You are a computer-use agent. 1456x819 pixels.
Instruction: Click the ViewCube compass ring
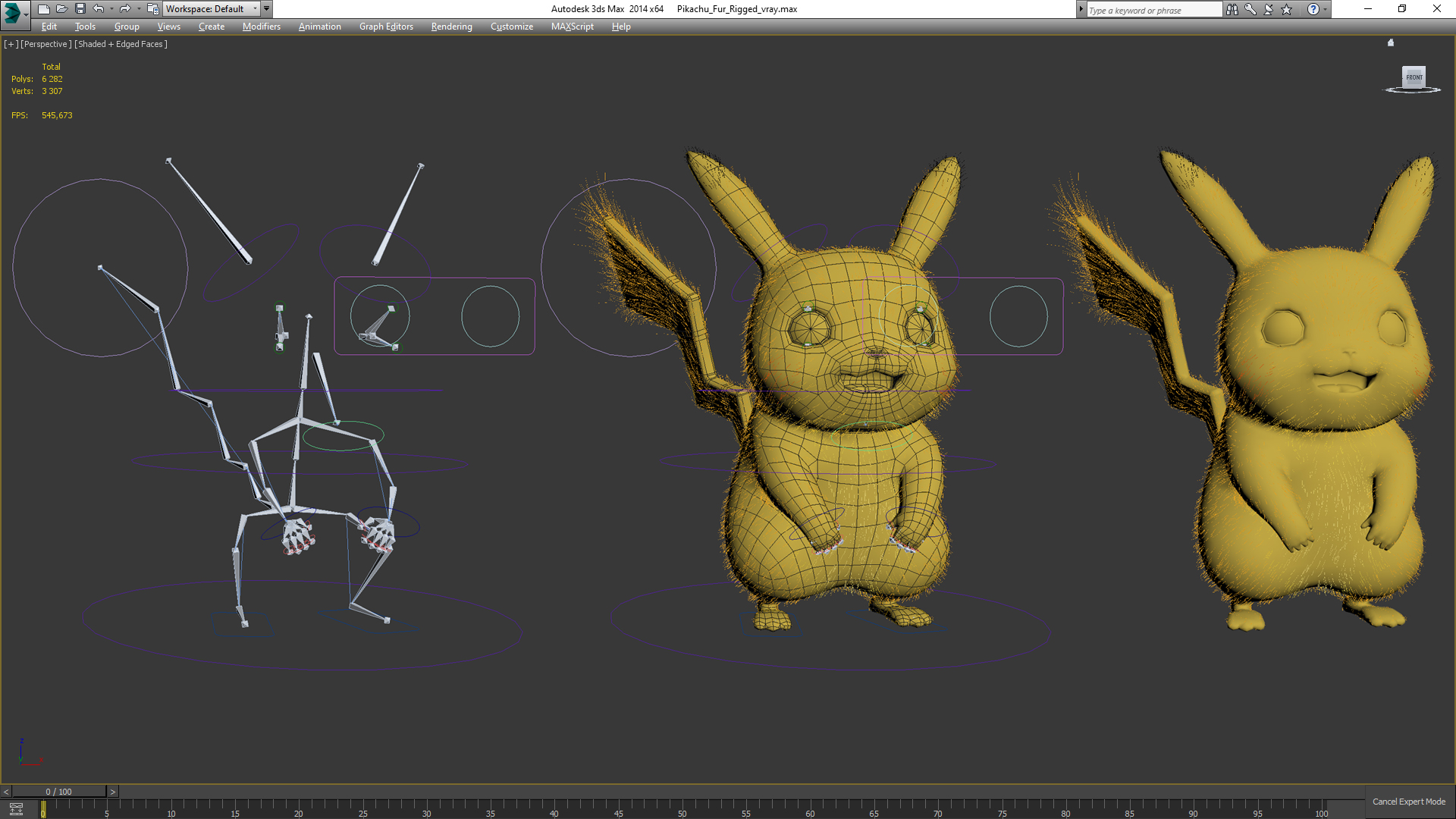pos(1413,91)
